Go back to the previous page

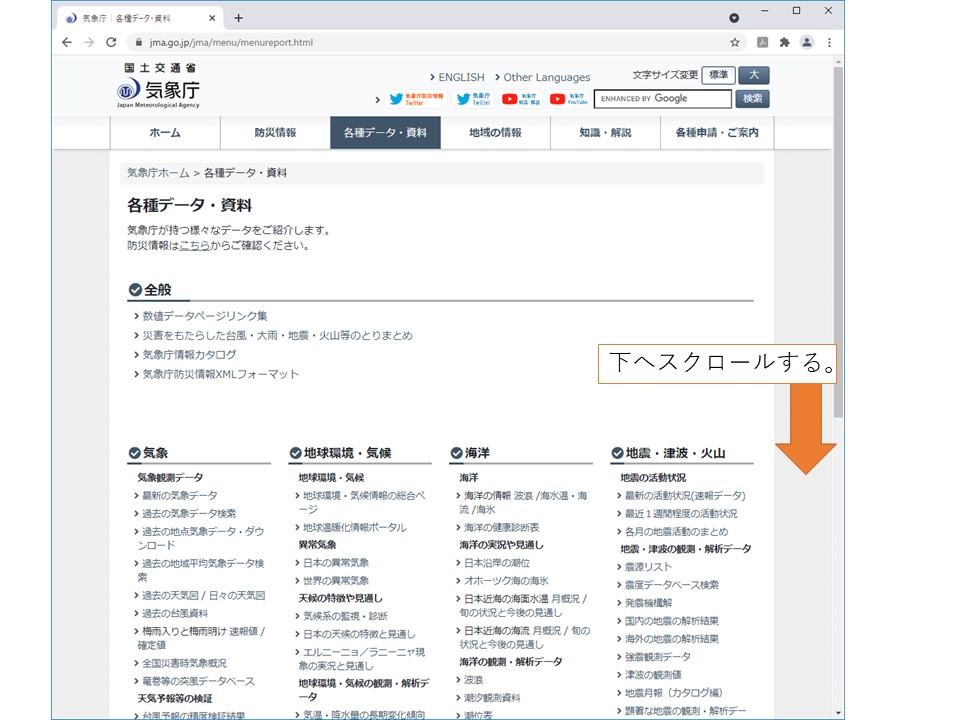(67, 42)
